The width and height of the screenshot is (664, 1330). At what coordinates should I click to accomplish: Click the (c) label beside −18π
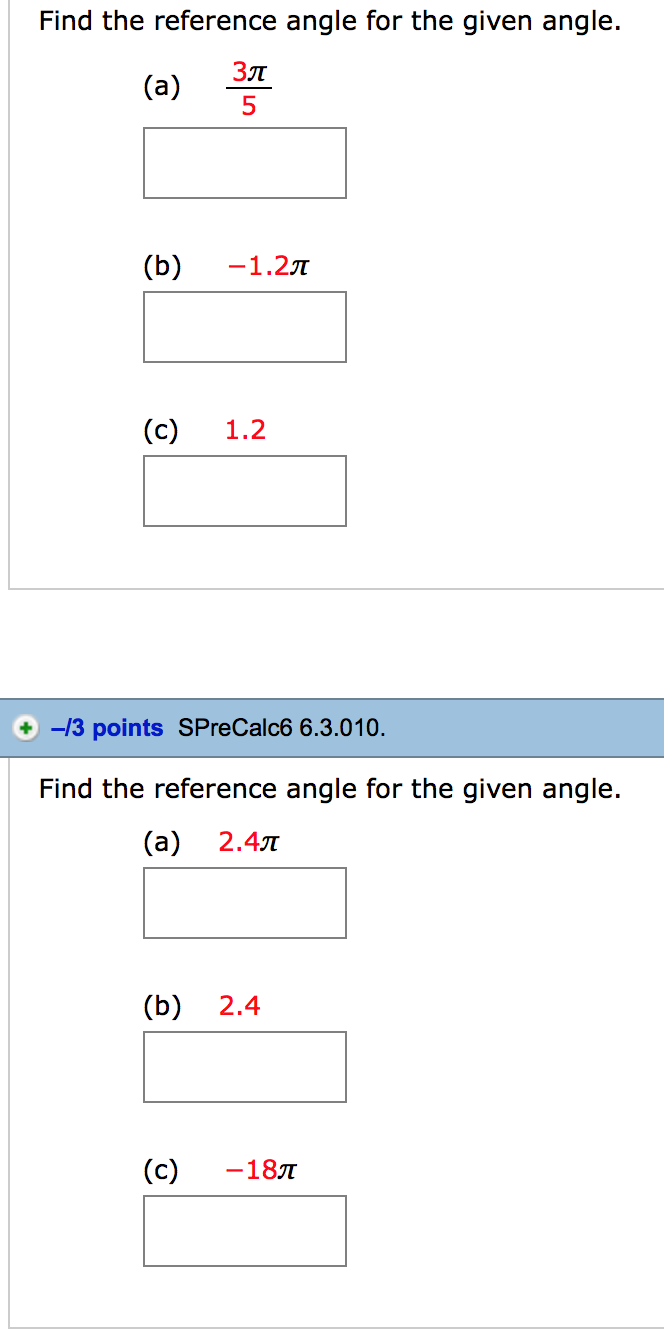(161, 1170)
